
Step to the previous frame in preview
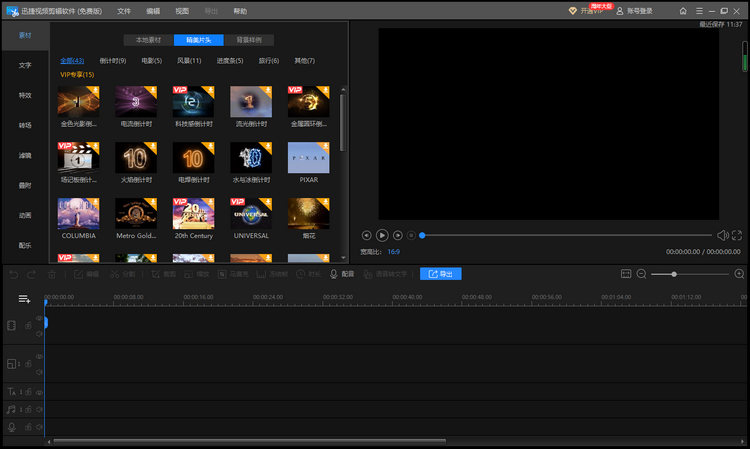coord(366,235)
